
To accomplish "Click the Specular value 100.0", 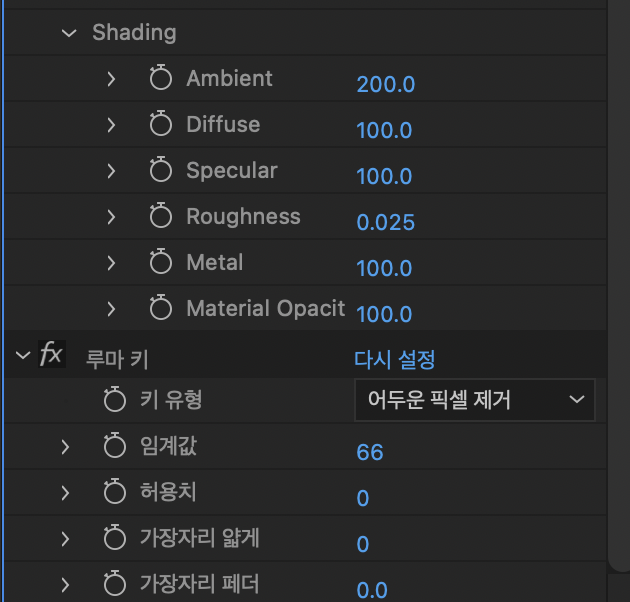I will (x=384, y=176).
